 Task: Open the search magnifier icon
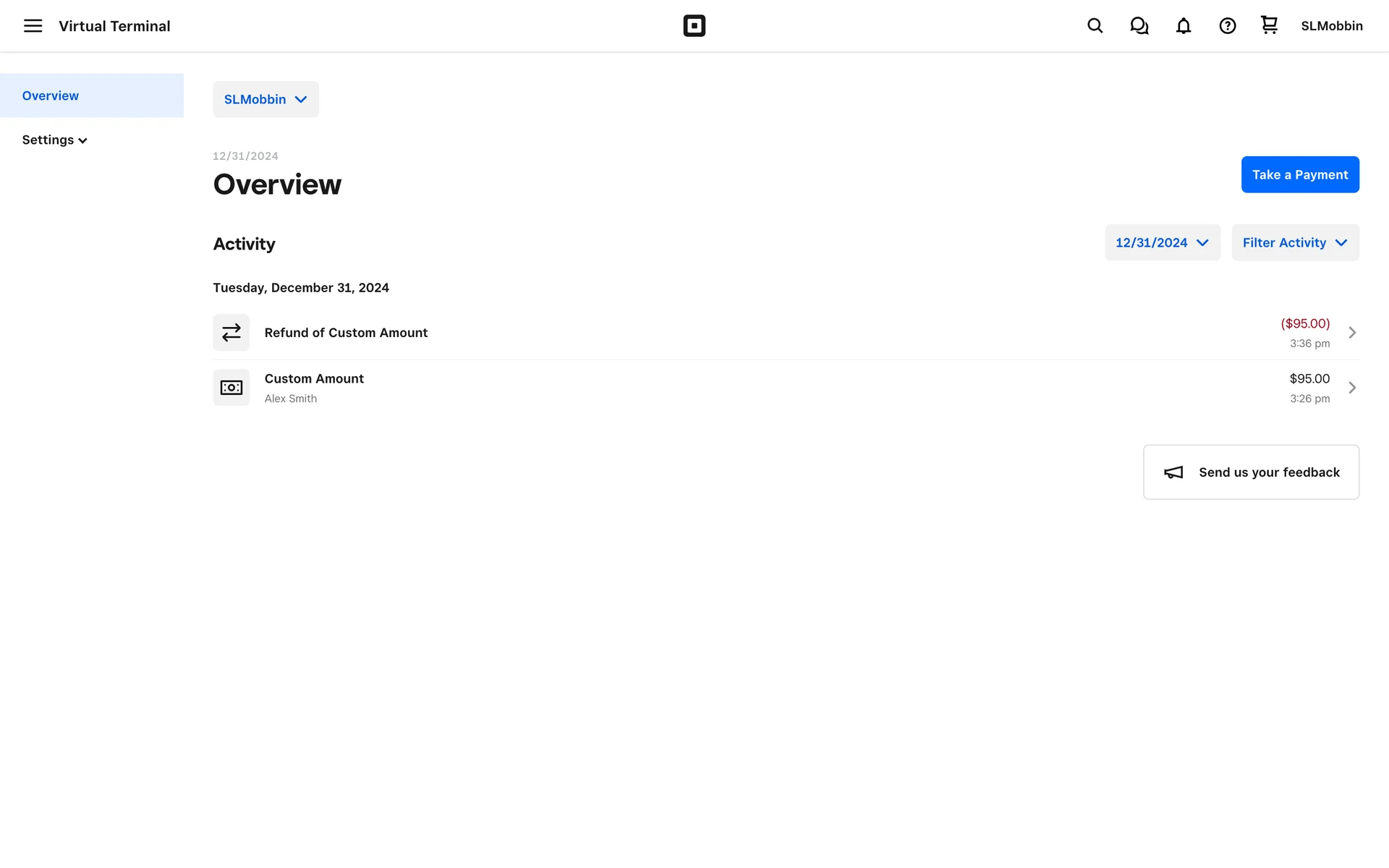pyautogui.click(x=1095, y=26)
